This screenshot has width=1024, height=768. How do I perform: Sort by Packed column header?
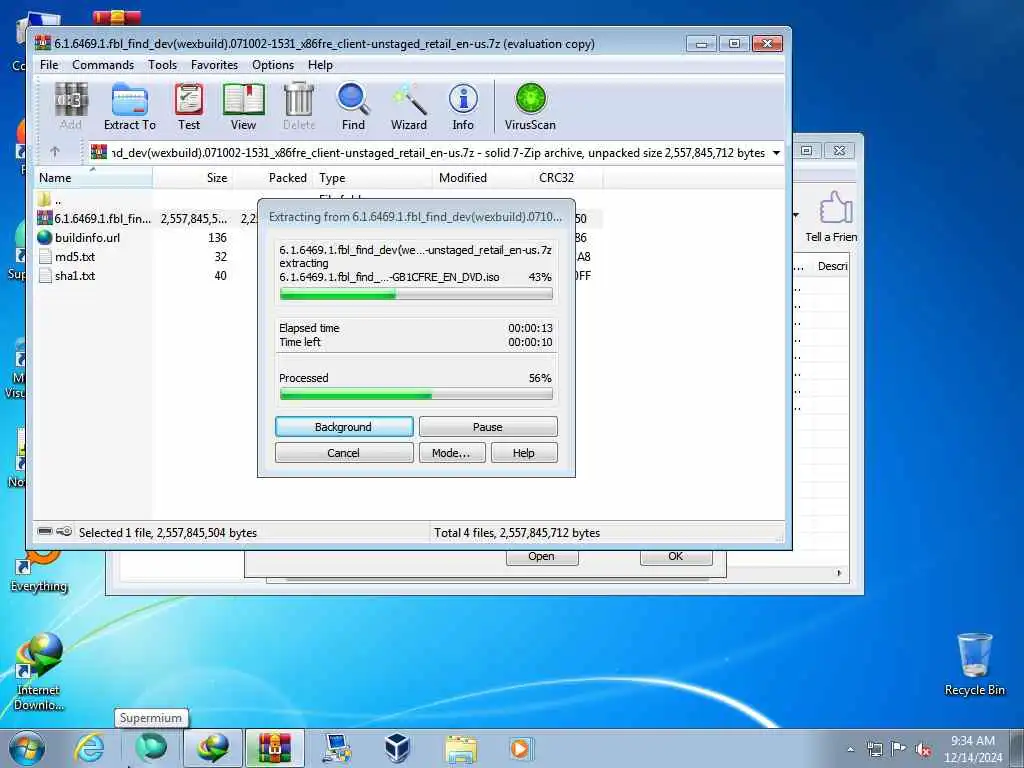tap(274, 178)
